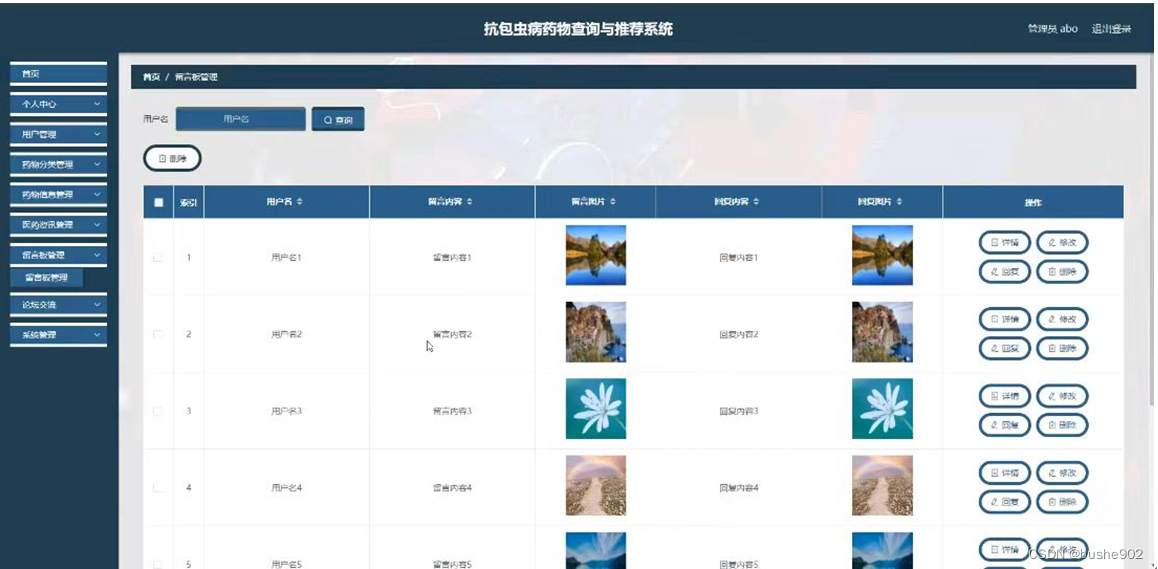Open the 回复图片 path thumbnail in row 用户名4

pyautogui.click(x=882, y=485)
